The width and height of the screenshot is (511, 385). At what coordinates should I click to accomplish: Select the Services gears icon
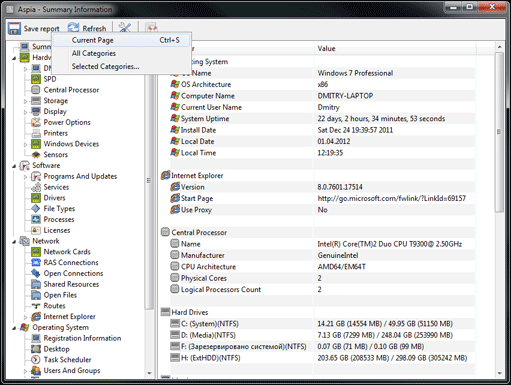click(x=36, y=187)
